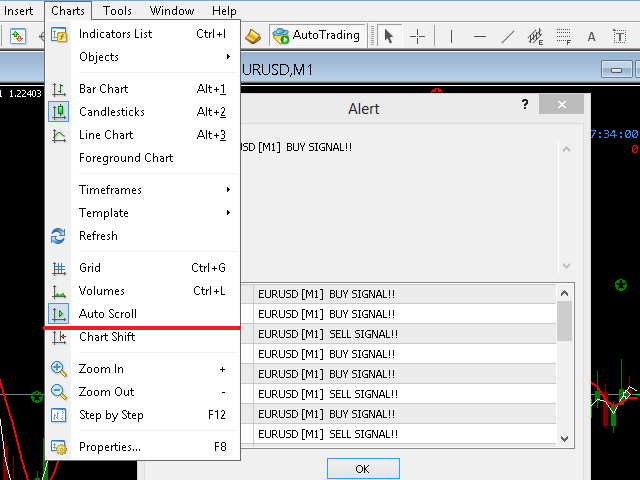Minimize the EURUSD,M1 chart window
This screenshot has width=640, height=480.
tap(616, 70)
